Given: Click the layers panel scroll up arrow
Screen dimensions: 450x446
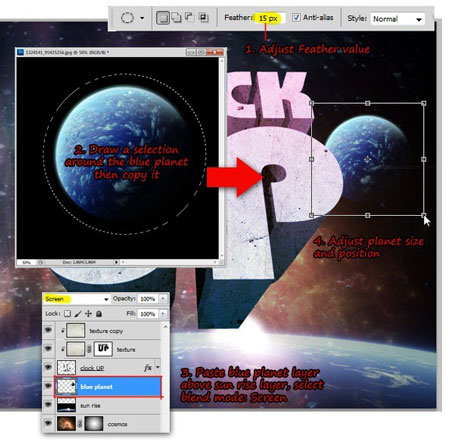Looking at the screenshot, I should (x=165, y=327).
